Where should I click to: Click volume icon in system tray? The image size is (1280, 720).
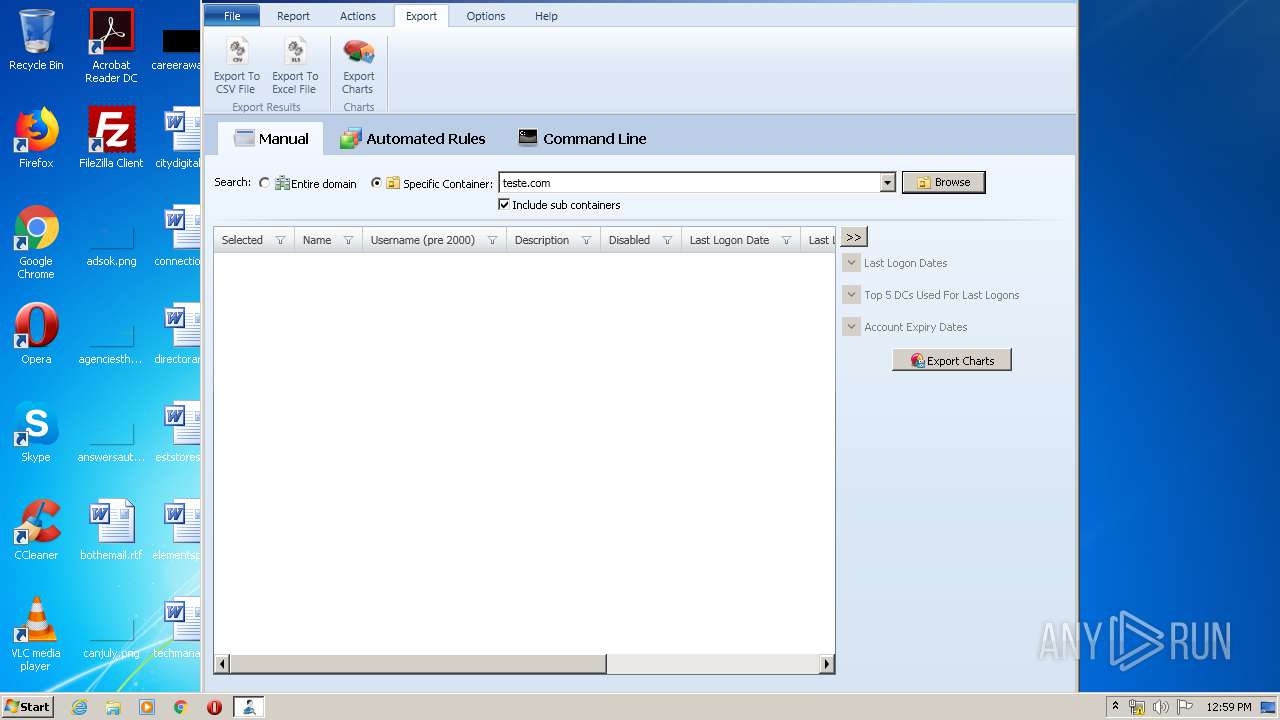point(1160,707)
